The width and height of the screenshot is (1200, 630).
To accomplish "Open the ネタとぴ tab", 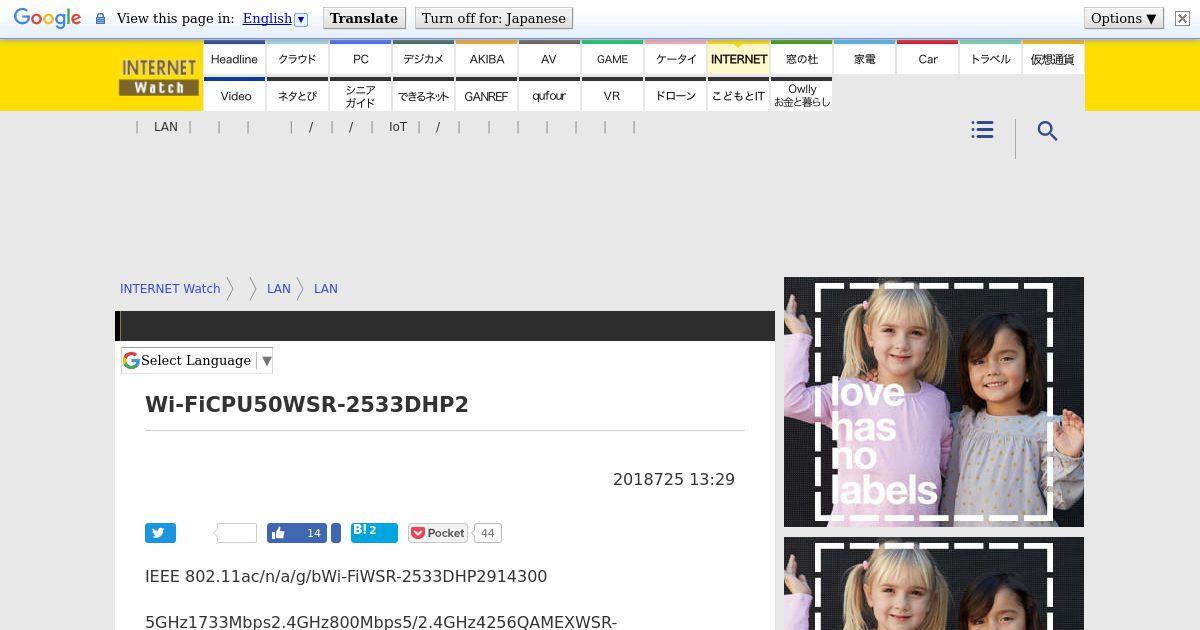I will (x=297, y=95).
